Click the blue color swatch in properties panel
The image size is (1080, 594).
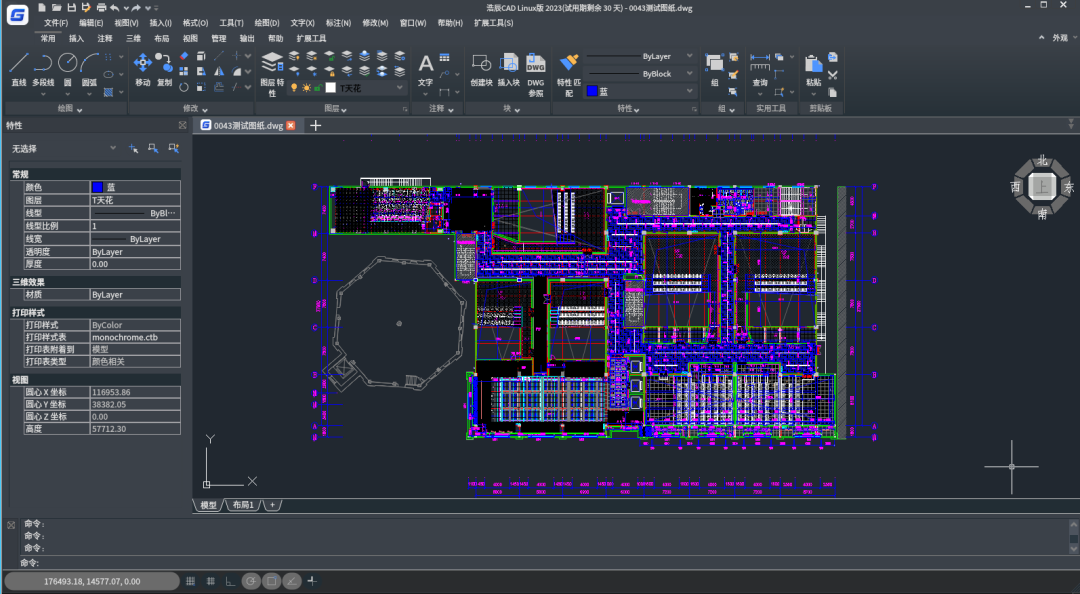[x=97, y=187]
